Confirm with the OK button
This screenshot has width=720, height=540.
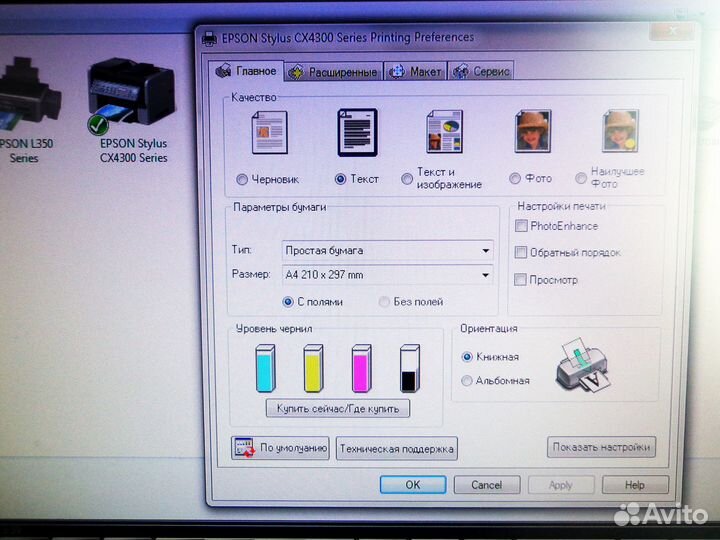click(x=413, y=485)
